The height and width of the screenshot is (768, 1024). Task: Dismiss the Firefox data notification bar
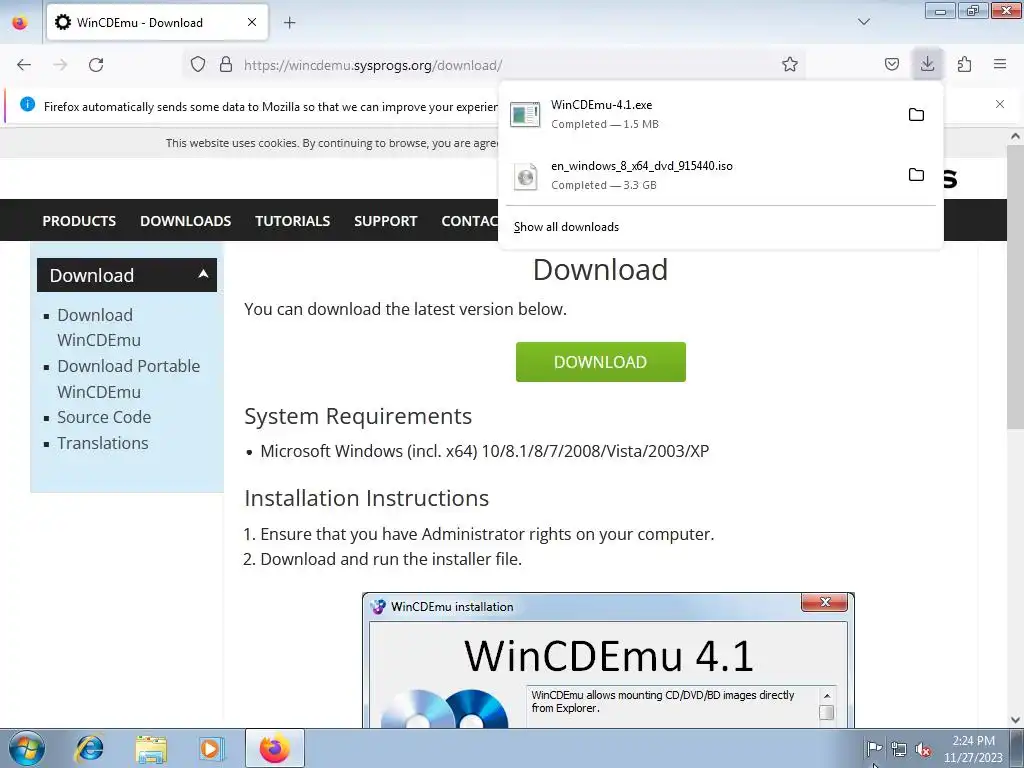[1000, 104]
